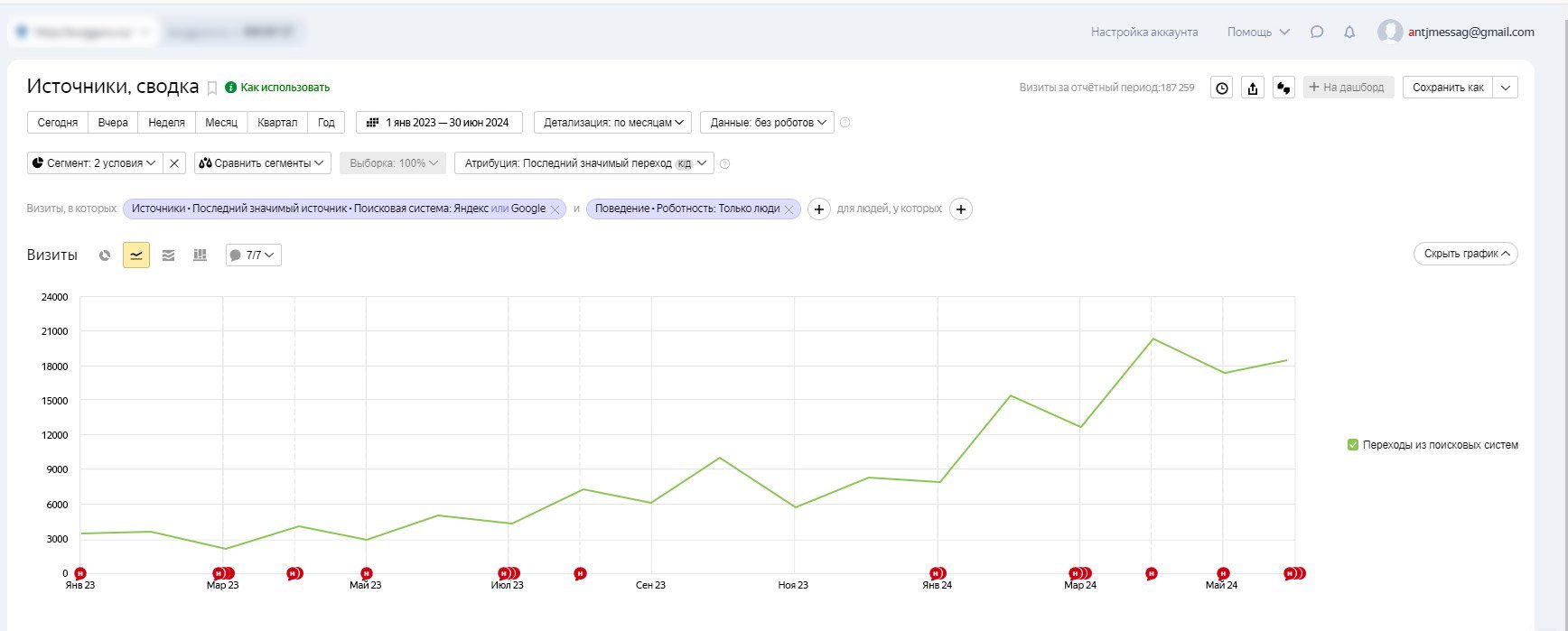Open the 'Детализация: по месяцам' dropdown
This screenshot has width=1568, height=631.
612,123
